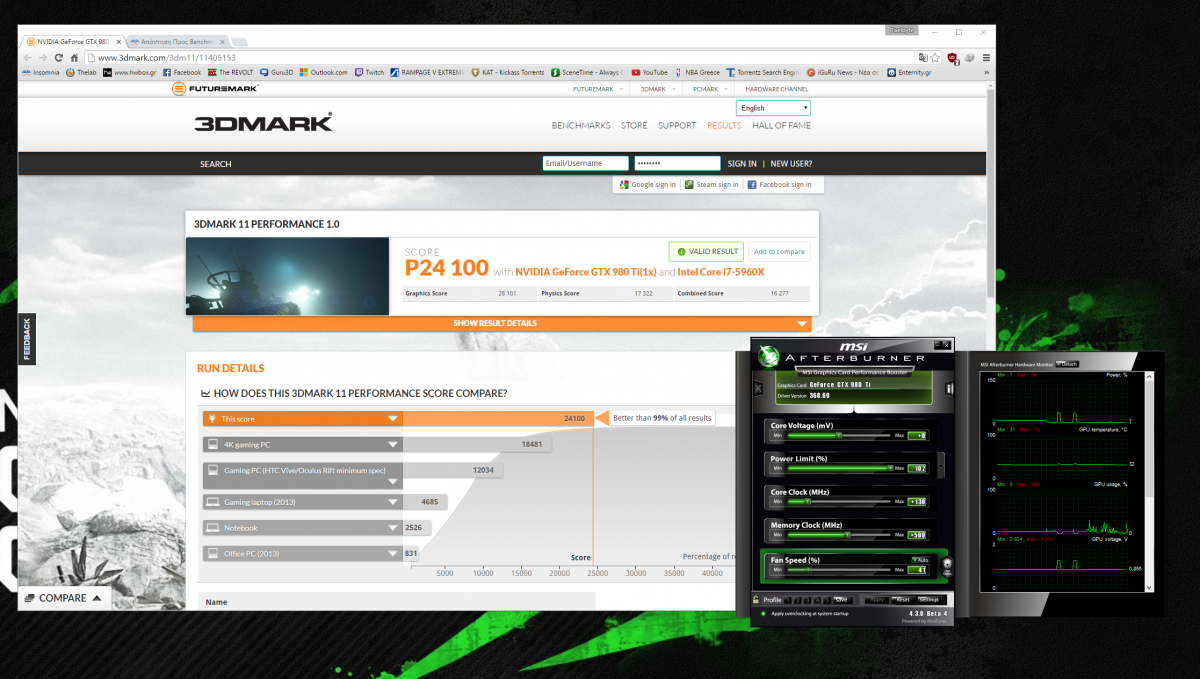
Task: Click the Steam sign in button
Action: point(711,185)
